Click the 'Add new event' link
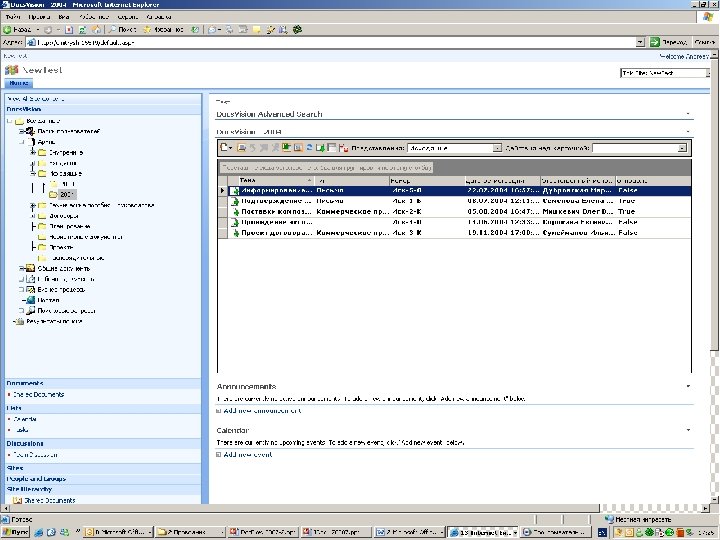The image size is (720, 540). (248, 455)
